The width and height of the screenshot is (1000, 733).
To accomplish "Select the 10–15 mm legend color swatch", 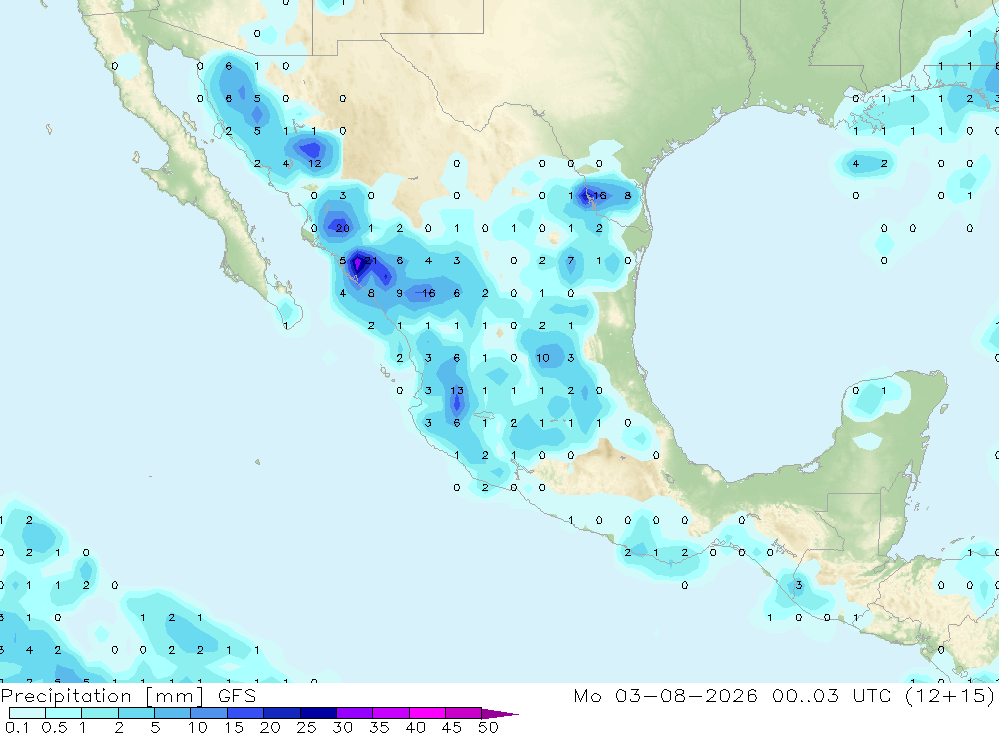I will (x=209, y=713).
